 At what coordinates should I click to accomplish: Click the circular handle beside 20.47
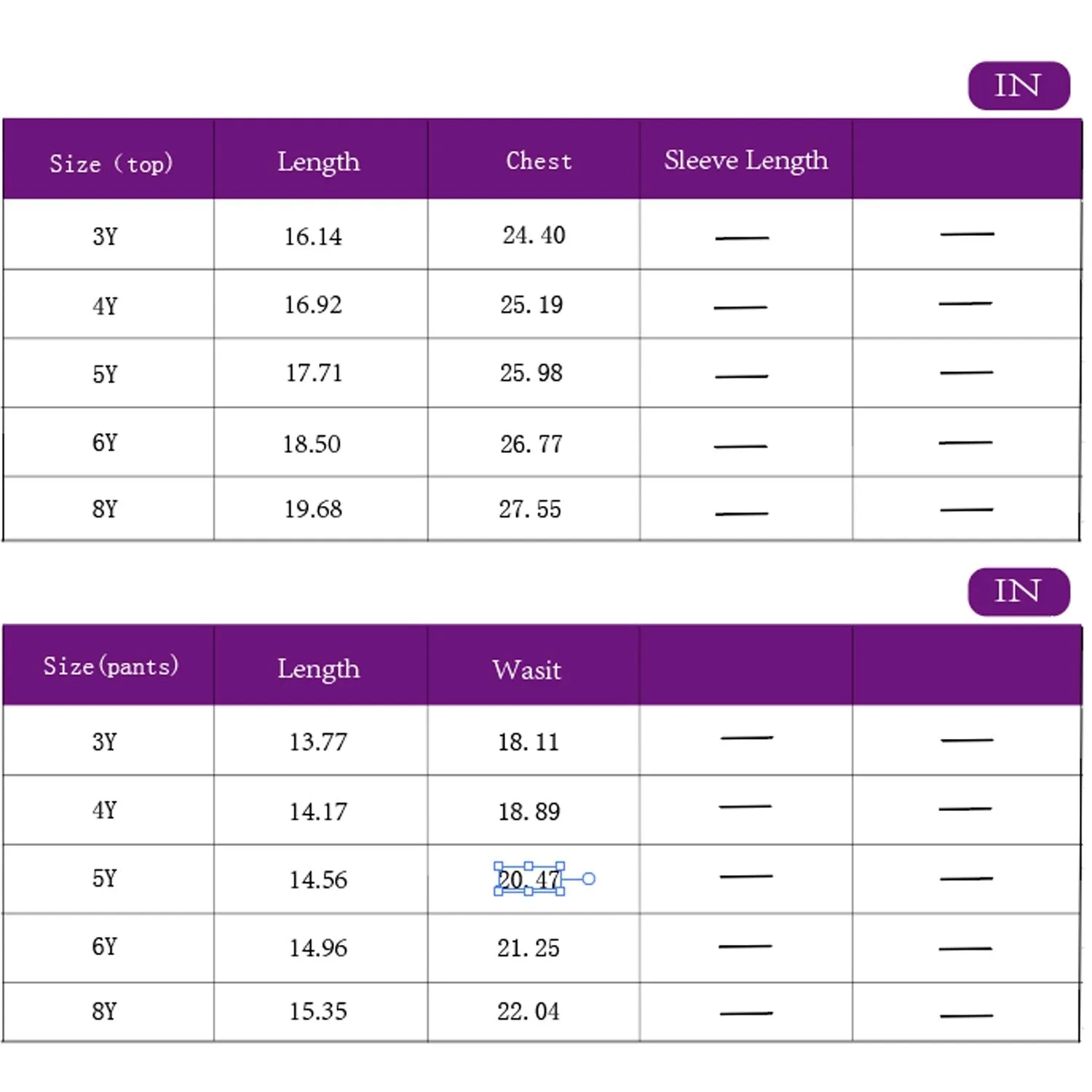(x=589, y=879)
